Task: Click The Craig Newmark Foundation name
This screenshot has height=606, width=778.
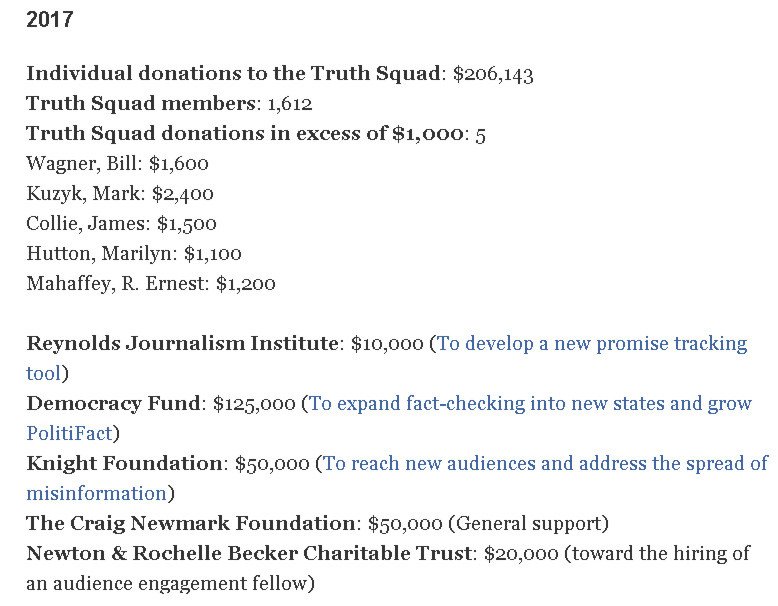Action: pyautogui.click(x=191, y=523)
